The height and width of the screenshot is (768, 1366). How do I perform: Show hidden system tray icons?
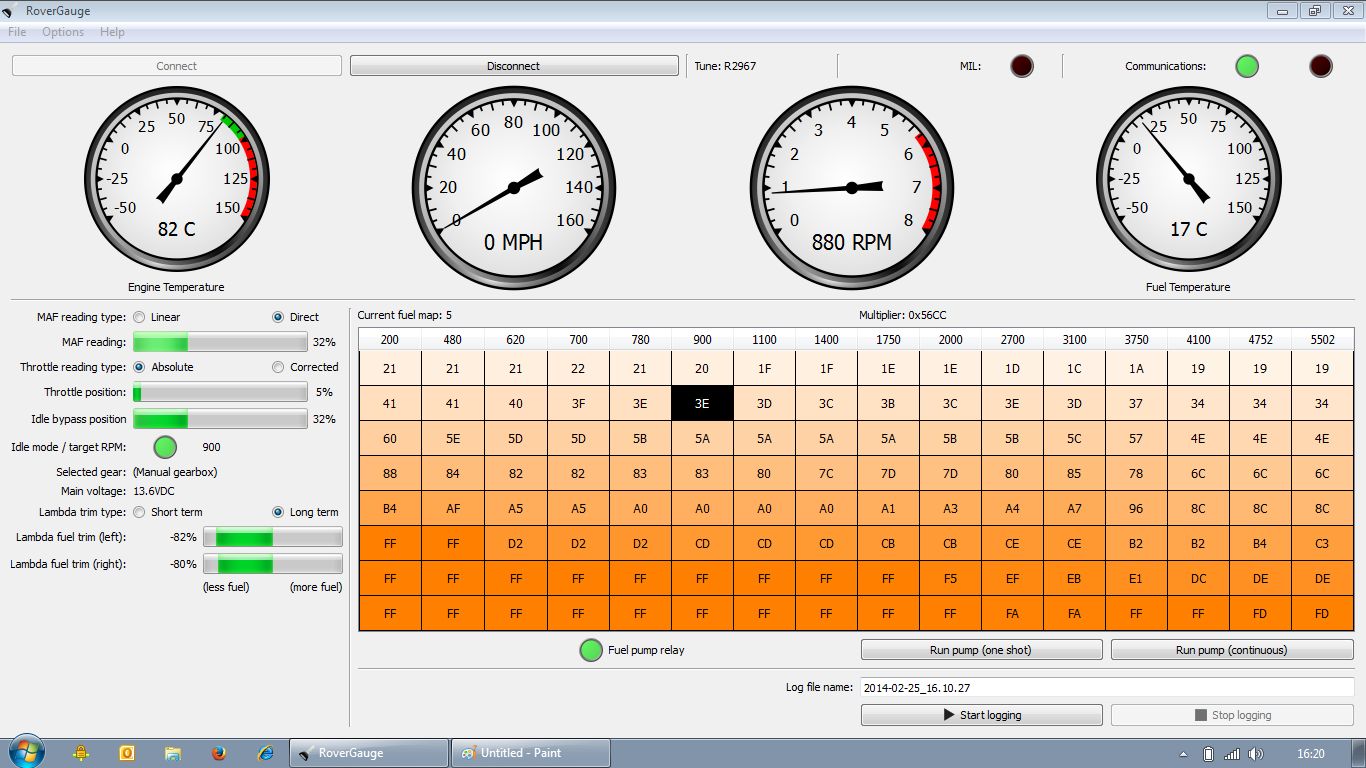coord(1183,754)
